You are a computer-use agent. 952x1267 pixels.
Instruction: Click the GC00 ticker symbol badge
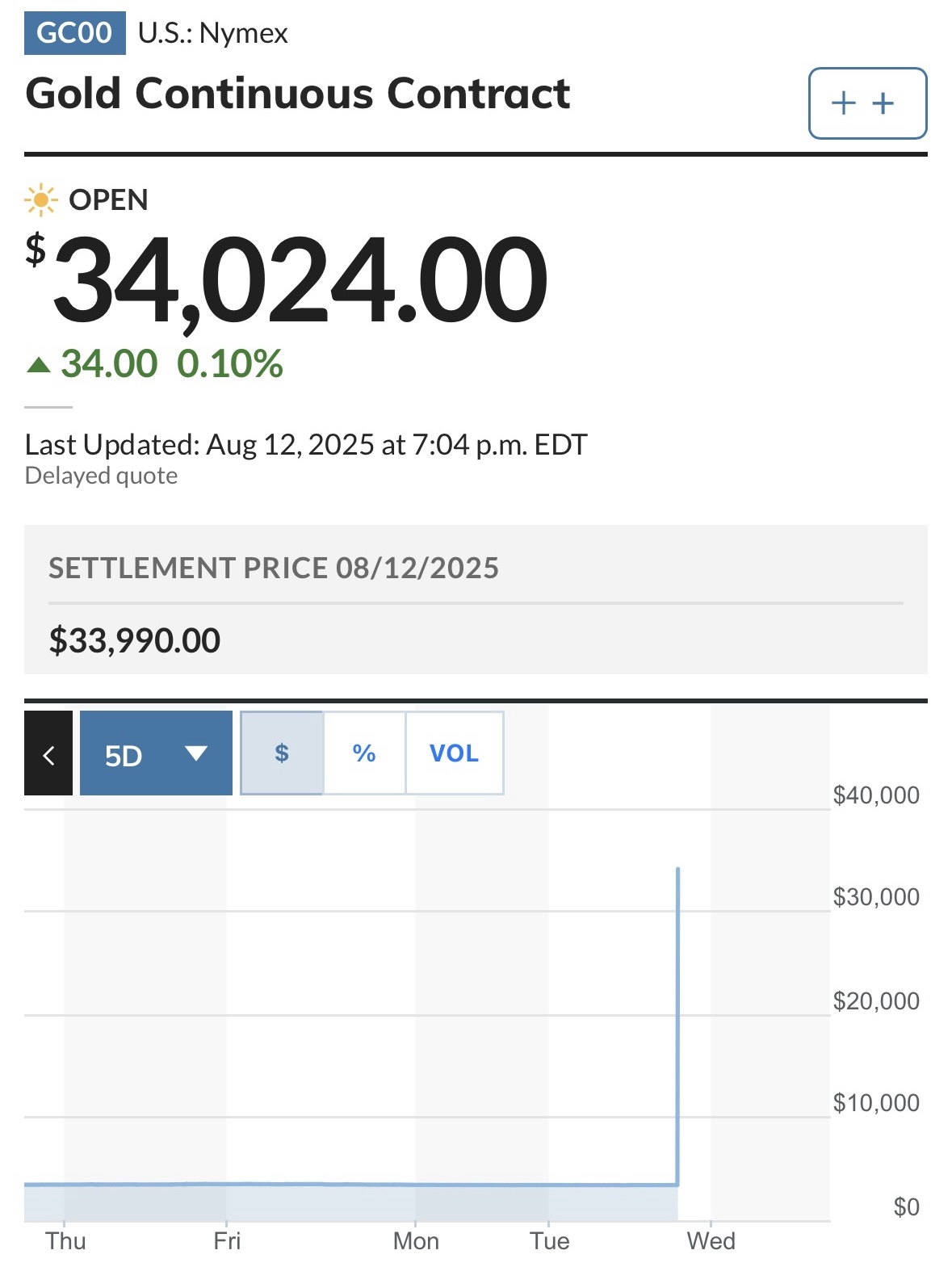(74, 33)
